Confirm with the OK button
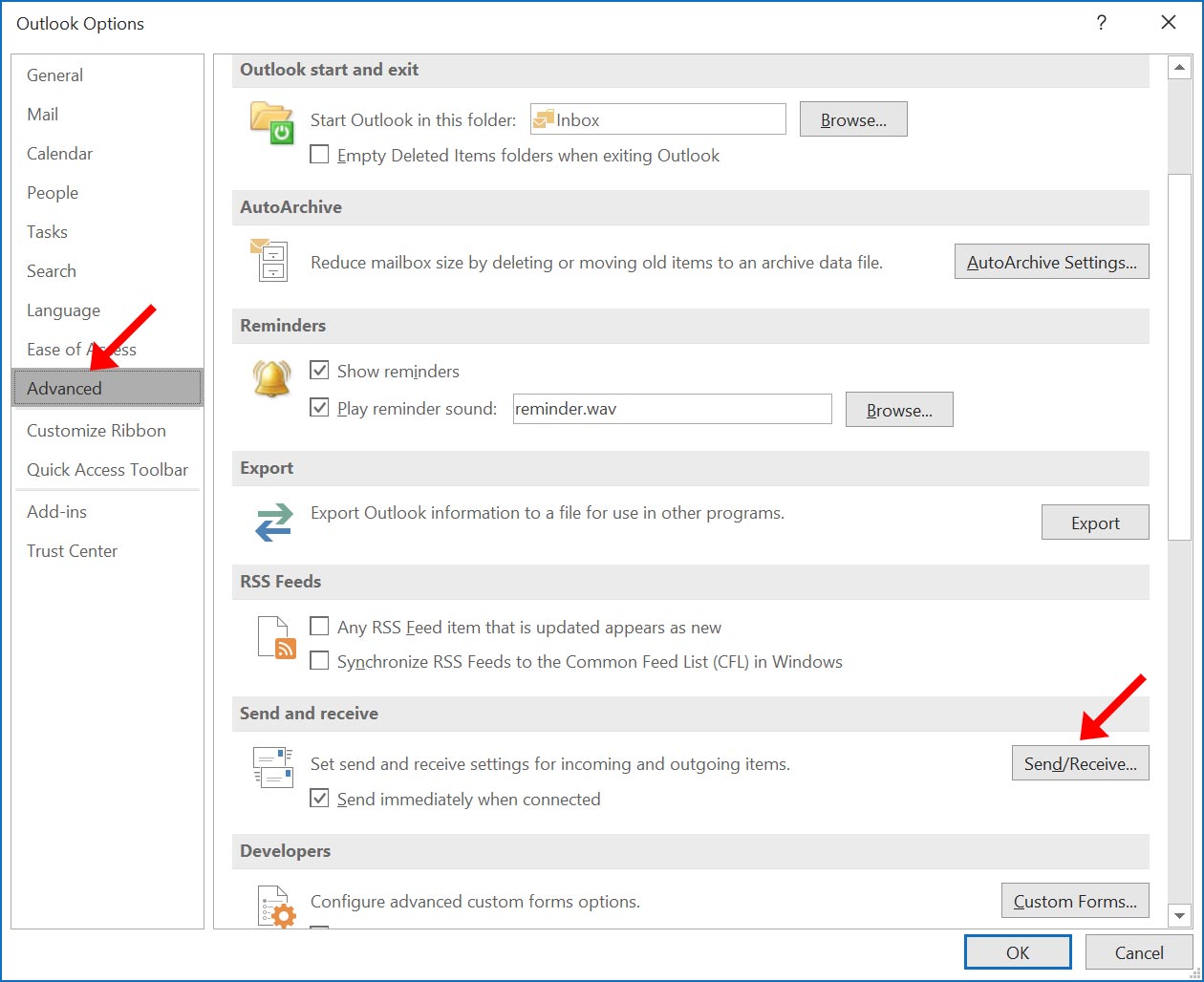 pos(1018,952)
